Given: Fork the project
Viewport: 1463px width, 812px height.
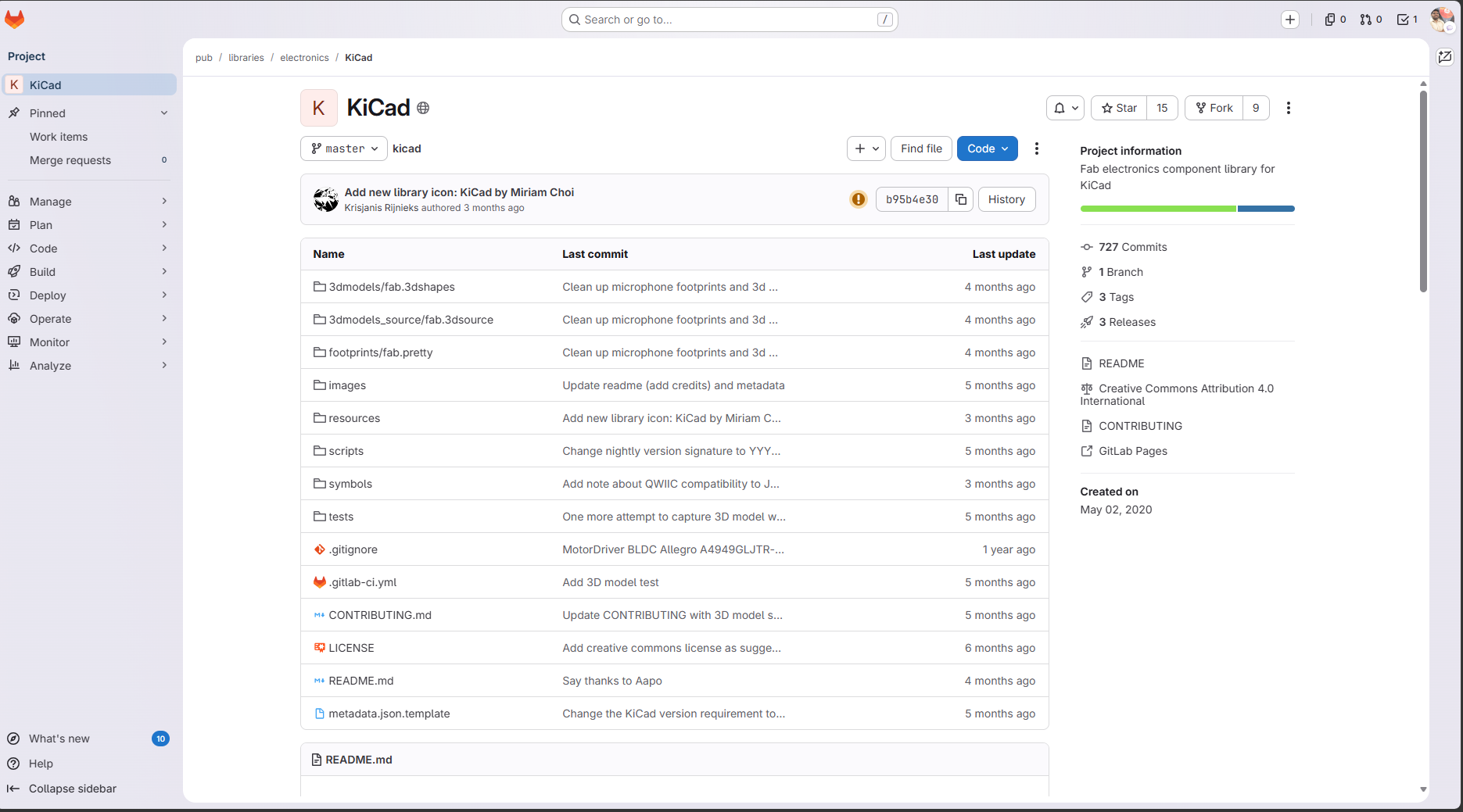Looking at the screenshot, I should (x=1214, y=108).
